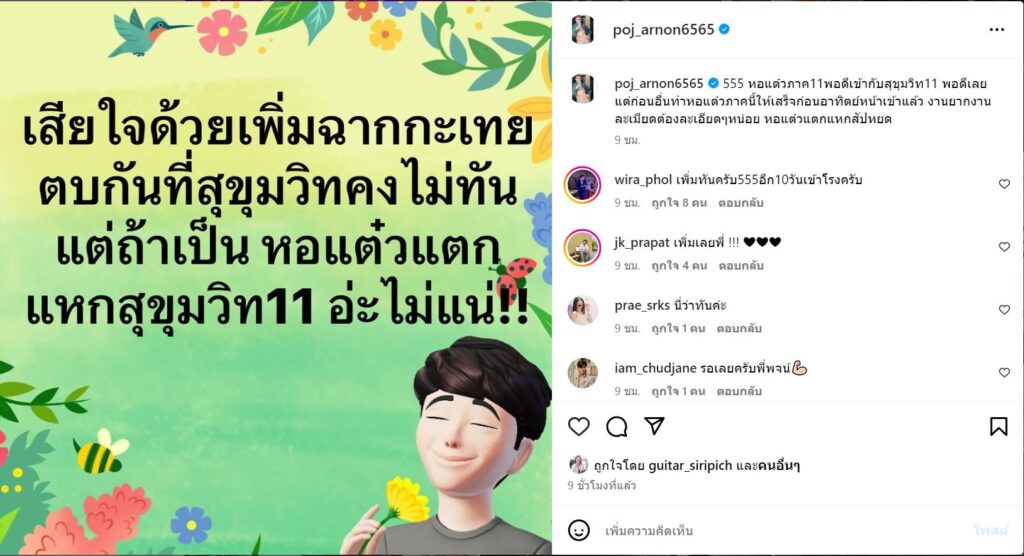This screenshot has height=556, width=1024.
Task: Click the blue post button
Action: 990,531
